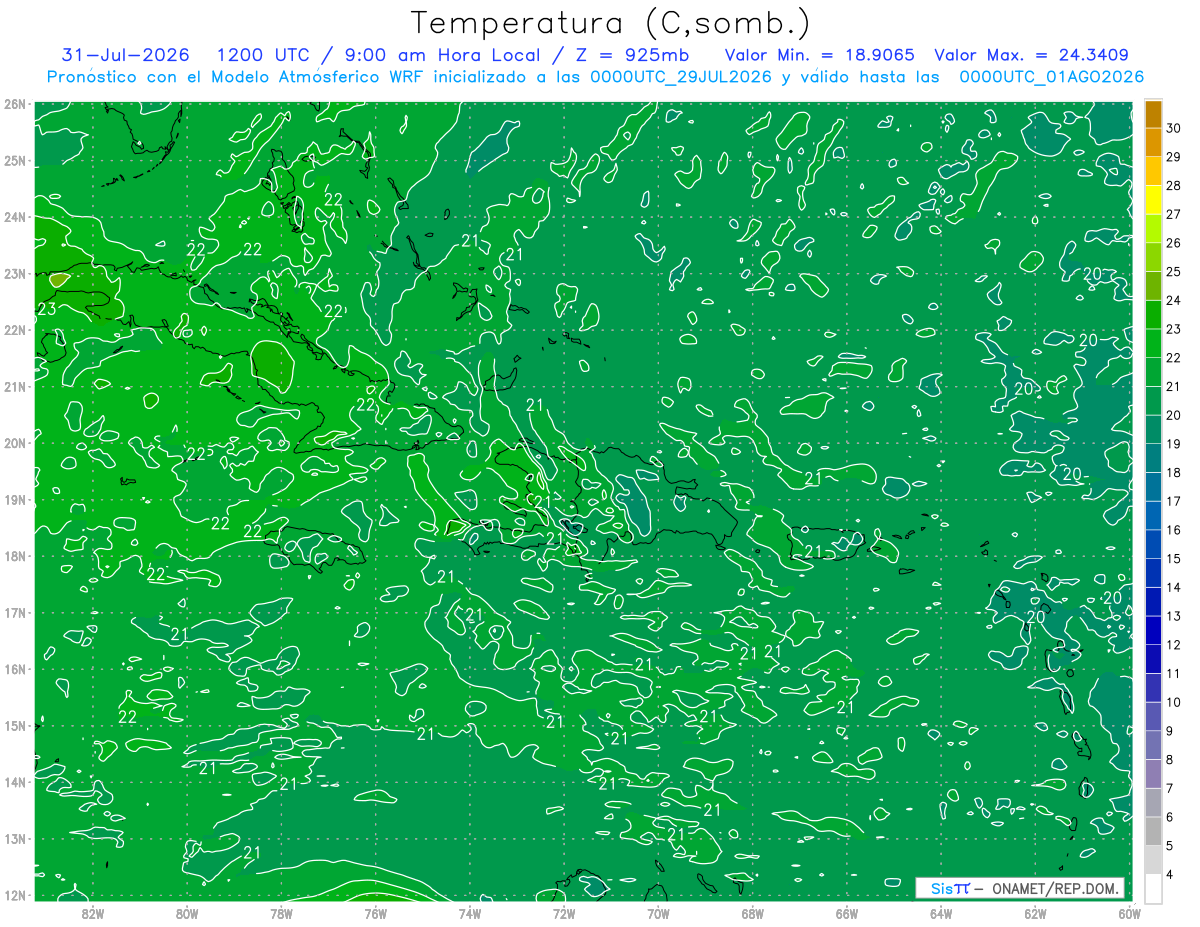Click the latitude axis label '25N'
This screenshot has height=927, width=1200.
click(x=15, y=160)
